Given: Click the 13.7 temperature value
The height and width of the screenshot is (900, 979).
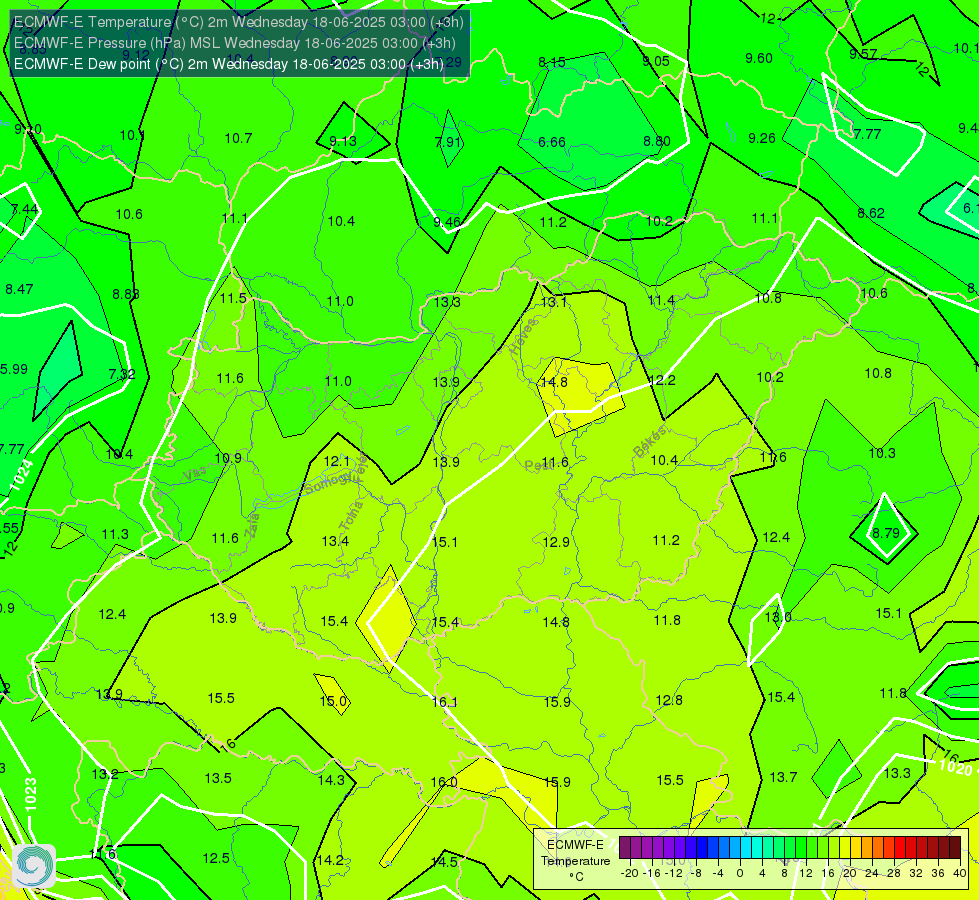Looking at the screenshot, I should point(783,777).
